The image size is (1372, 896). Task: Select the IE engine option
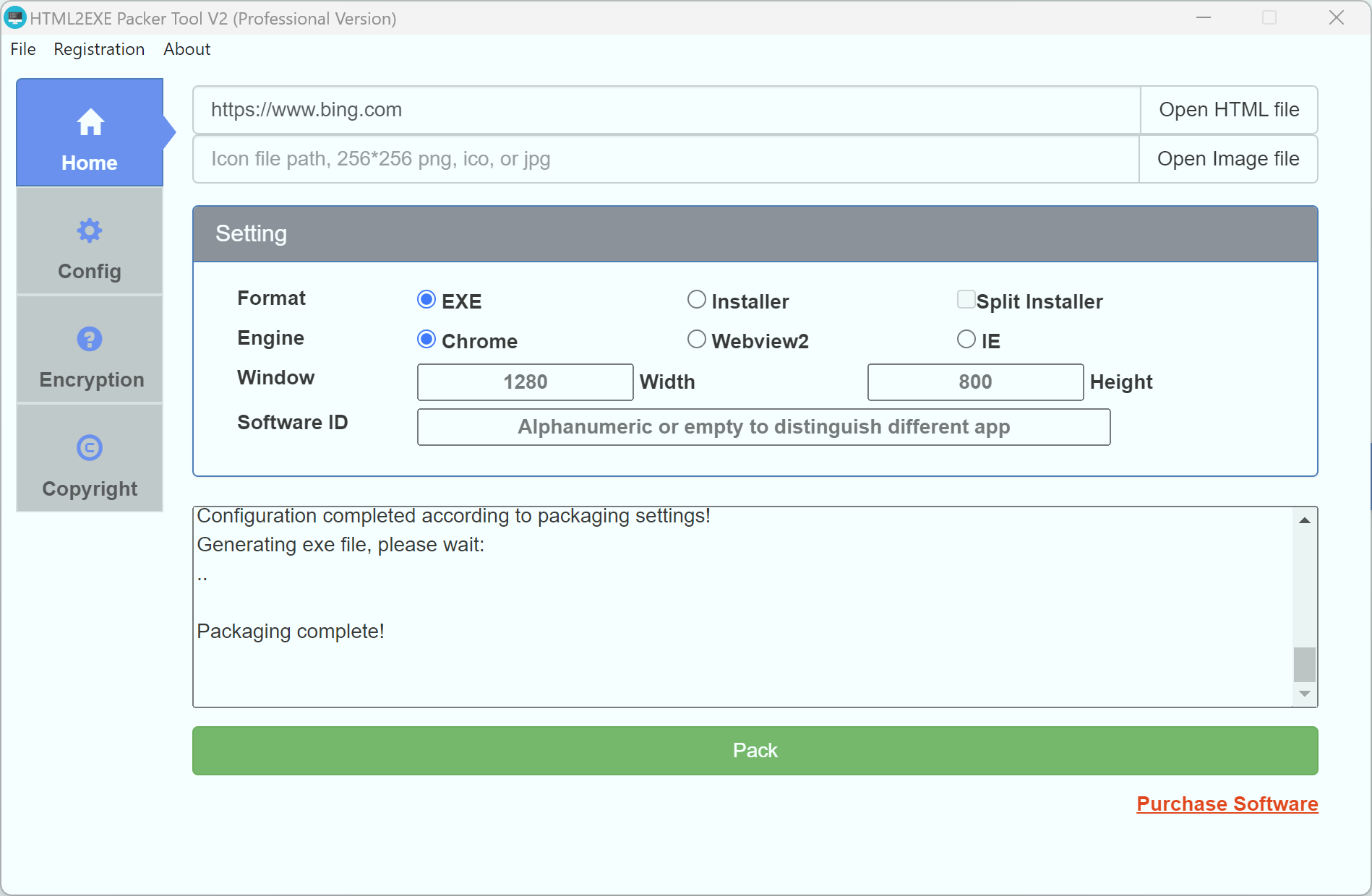pyautogui.click(x=966, y=339)
